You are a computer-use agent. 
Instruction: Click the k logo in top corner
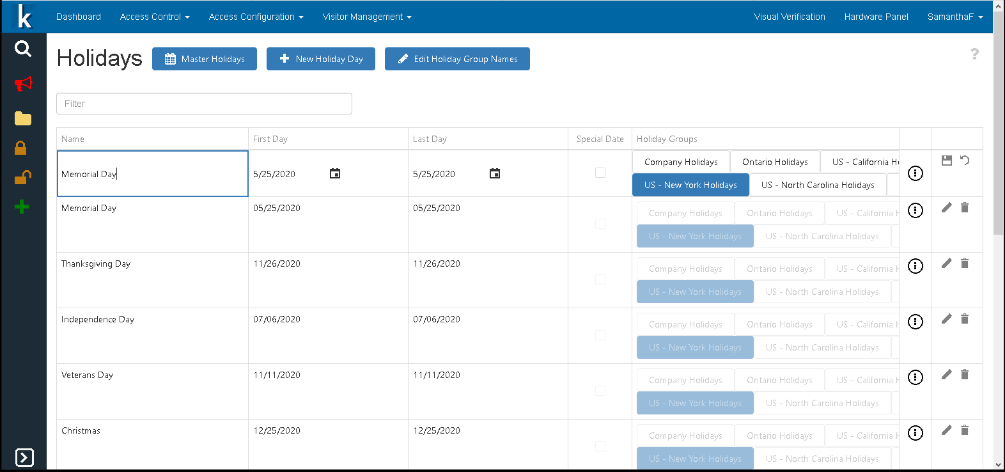[24, 17]
